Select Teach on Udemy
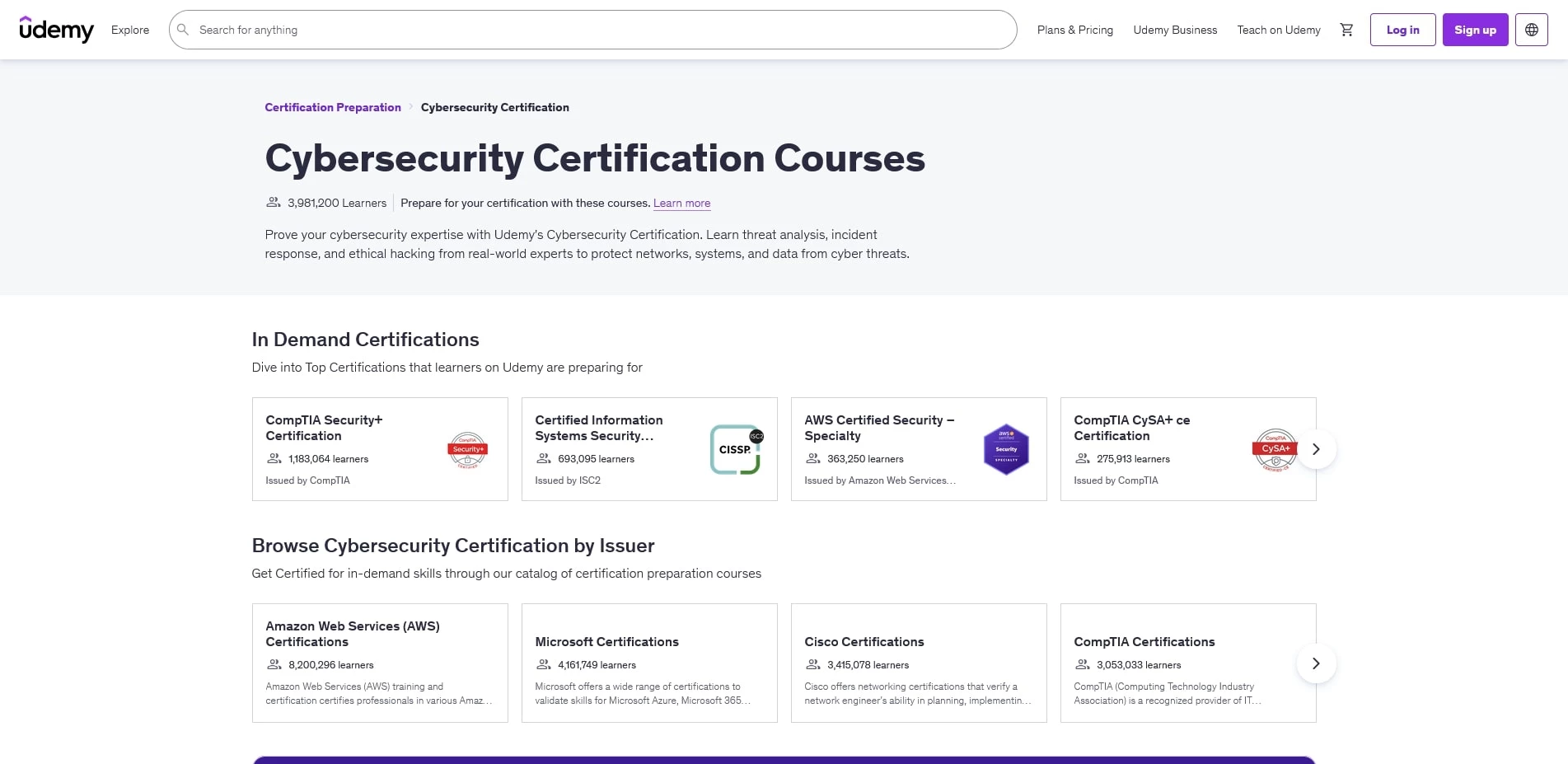This screenshot has width=1568, height=764. pos(1278,30)
